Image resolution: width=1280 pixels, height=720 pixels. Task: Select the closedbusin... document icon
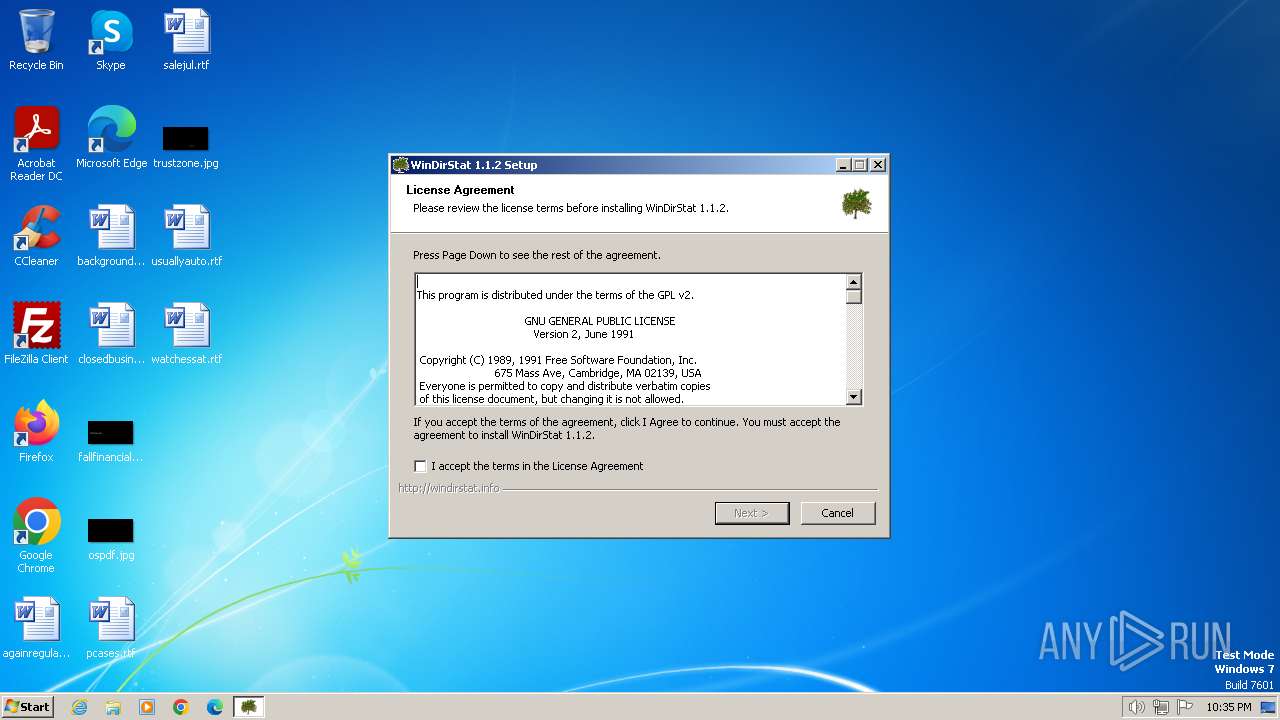pyautogui.click(x=111, y=334)
